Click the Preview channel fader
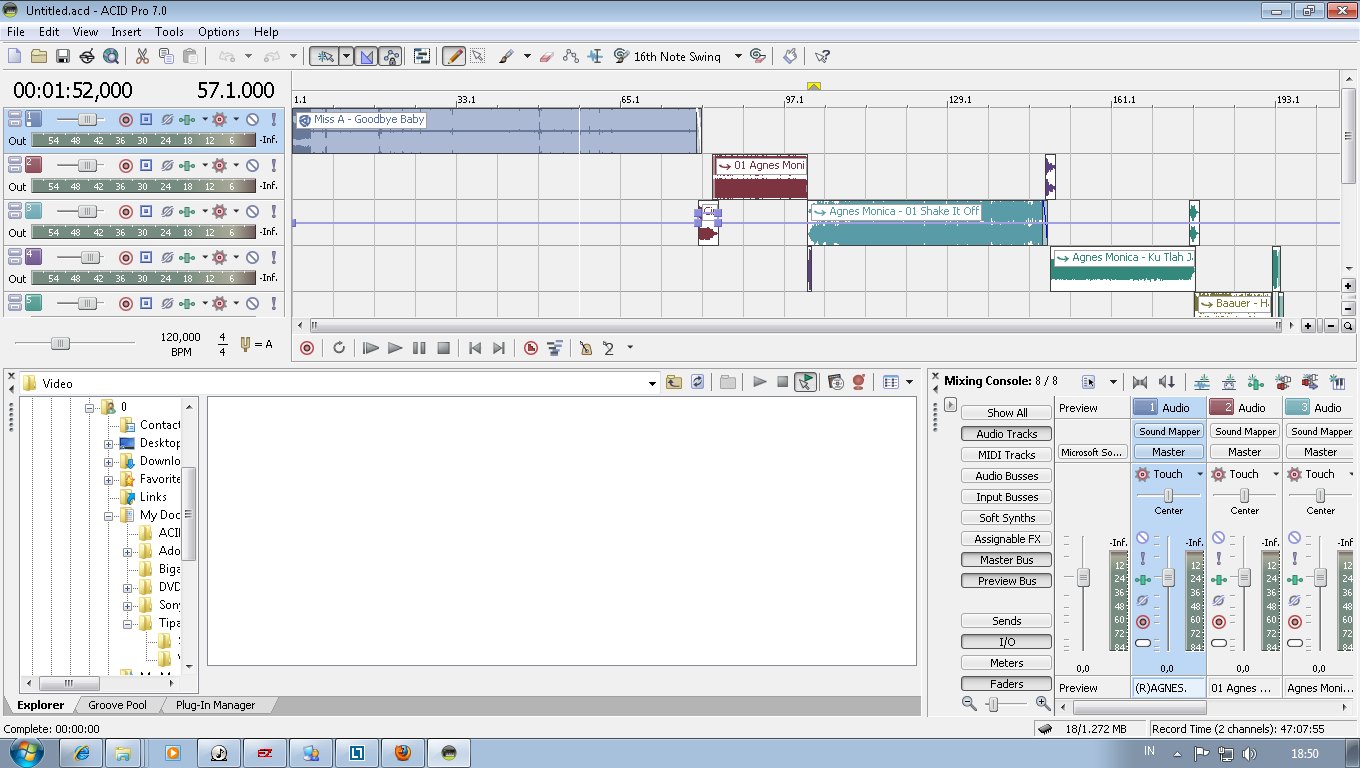Image resolution: width=1360 pixels, height=768 pixels. (1083, 578)
